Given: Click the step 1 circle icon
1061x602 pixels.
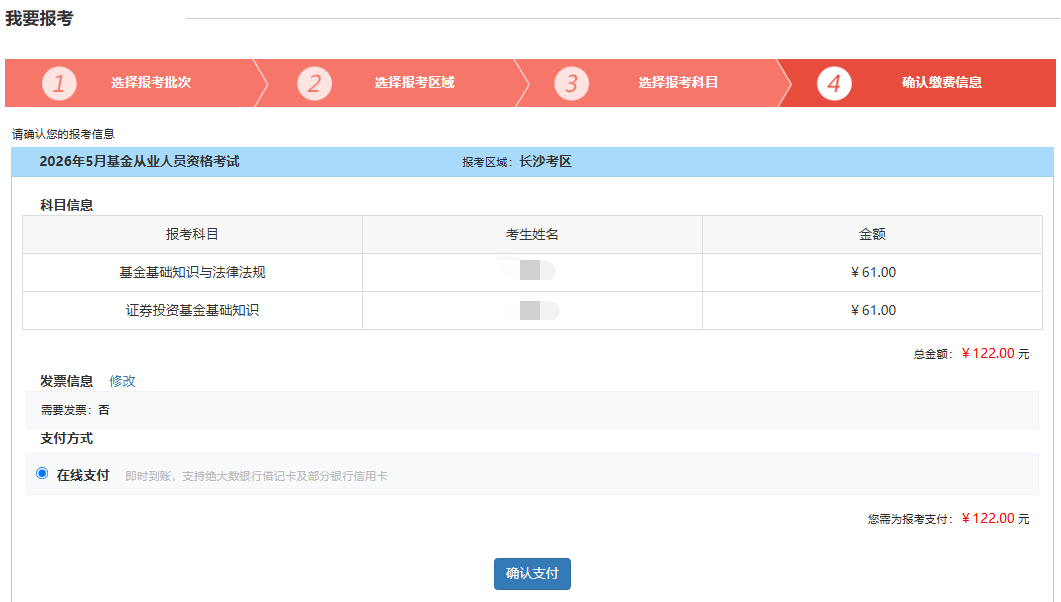Looking at the screenshot, I should tap(59, 83).
